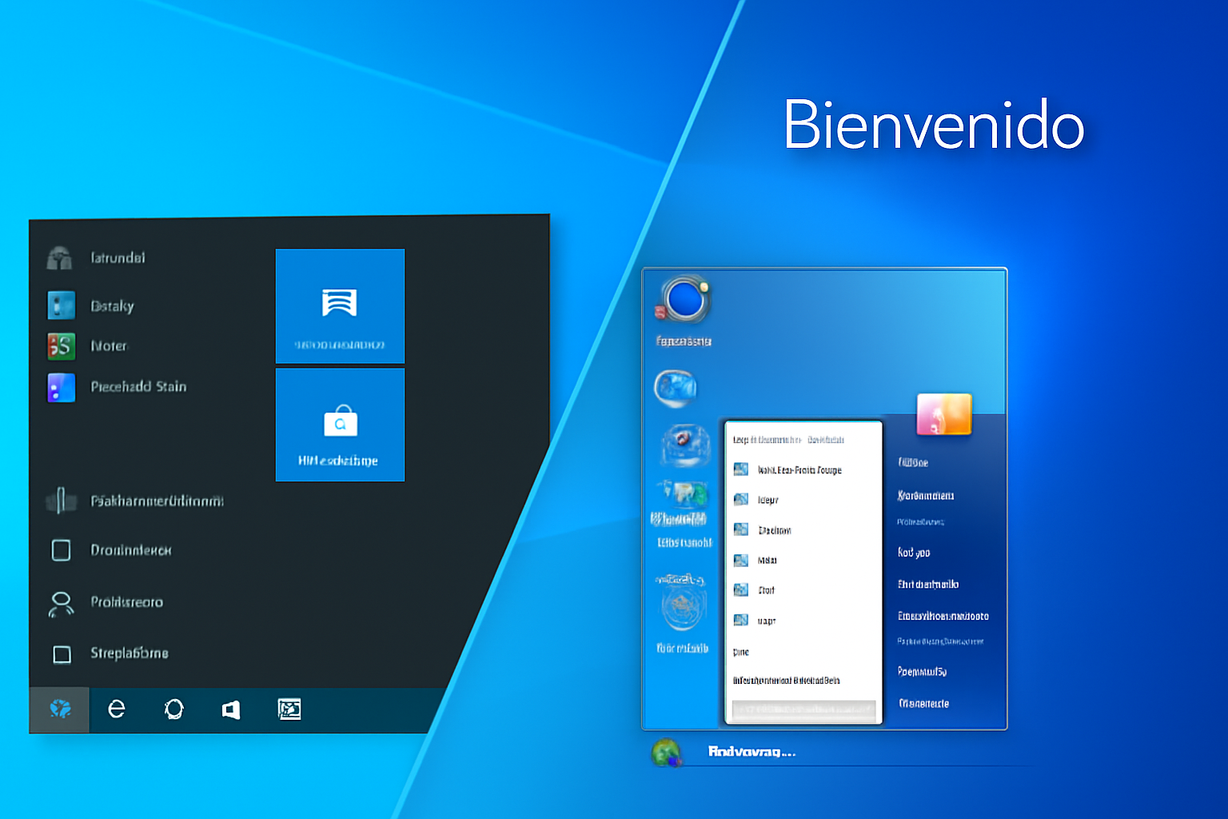The image size is (1228, 819).
Task: Choose the second icon row in the white menu
Action: (x=802, y=499)
